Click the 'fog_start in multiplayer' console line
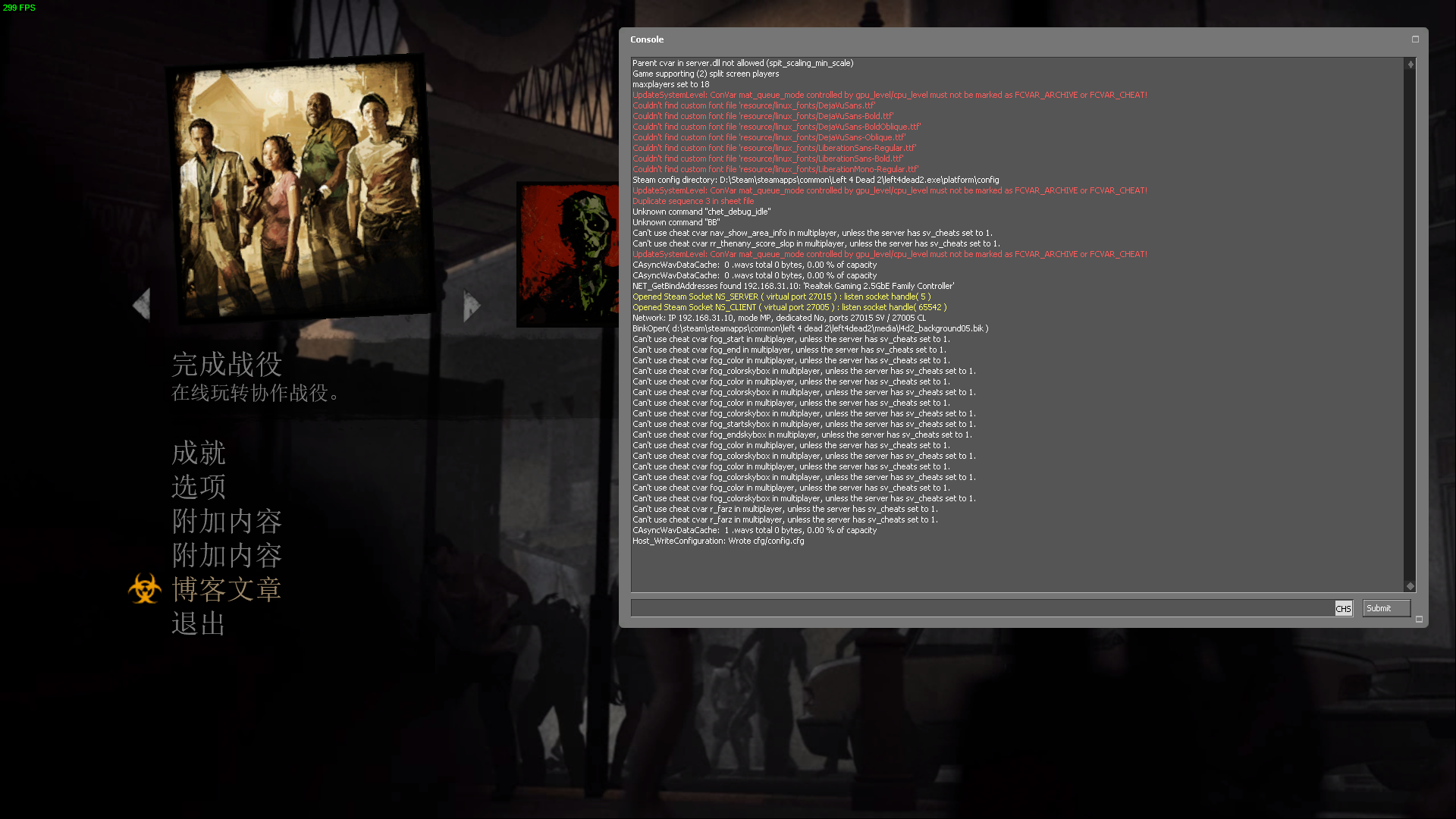 click(791, 339)
